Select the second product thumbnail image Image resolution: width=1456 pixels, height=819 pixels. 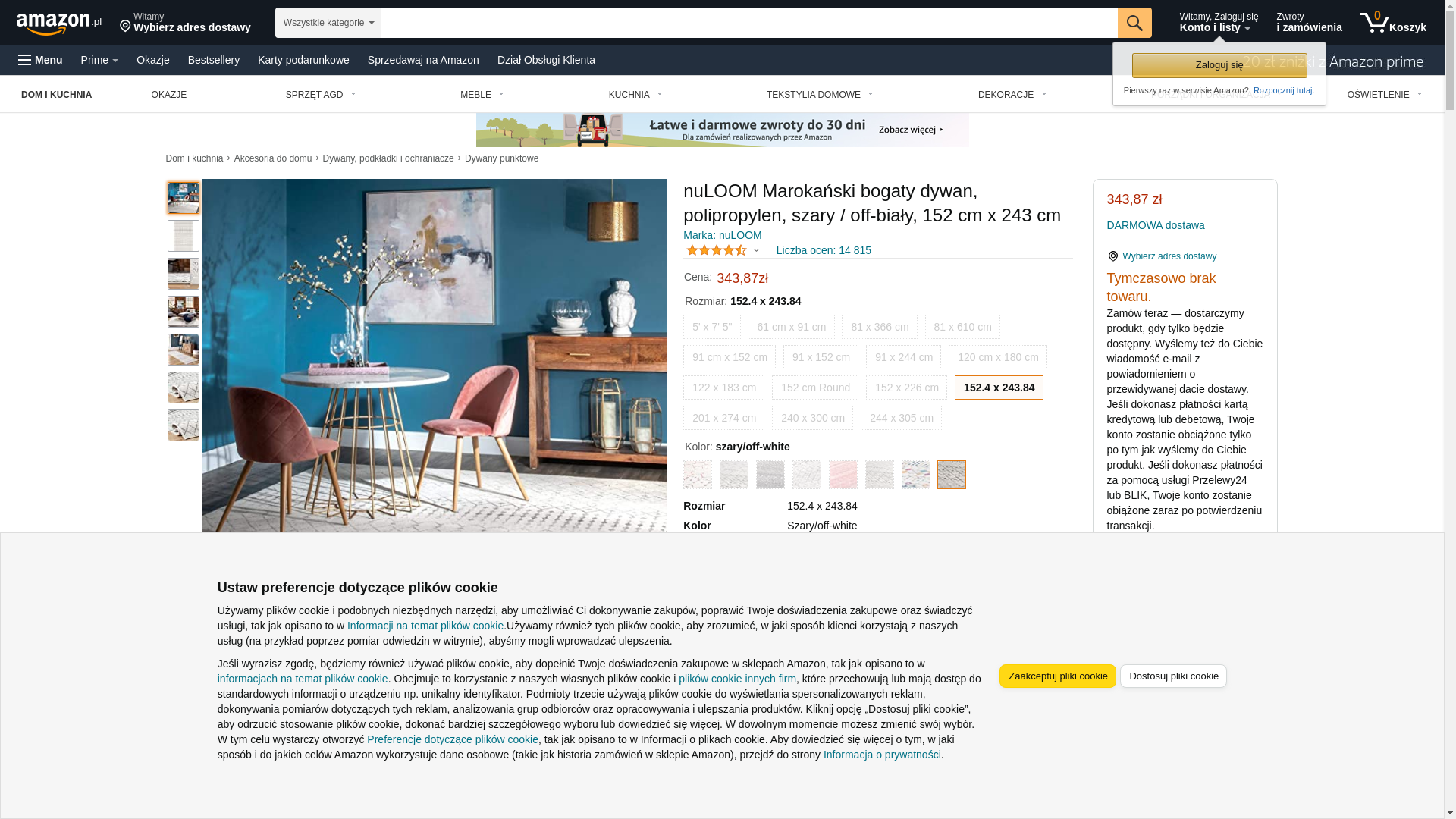point(184,236)
